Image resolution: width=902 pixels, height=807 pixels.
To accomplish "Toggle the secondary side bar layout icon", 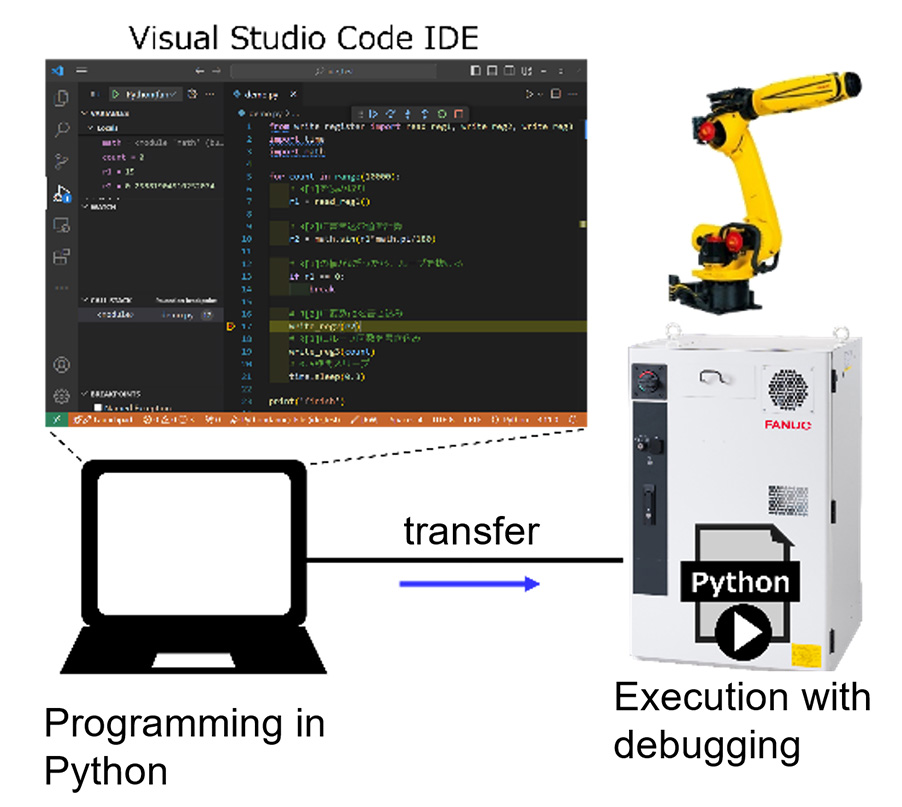I will pyautogui.click(x=510, y=70).
